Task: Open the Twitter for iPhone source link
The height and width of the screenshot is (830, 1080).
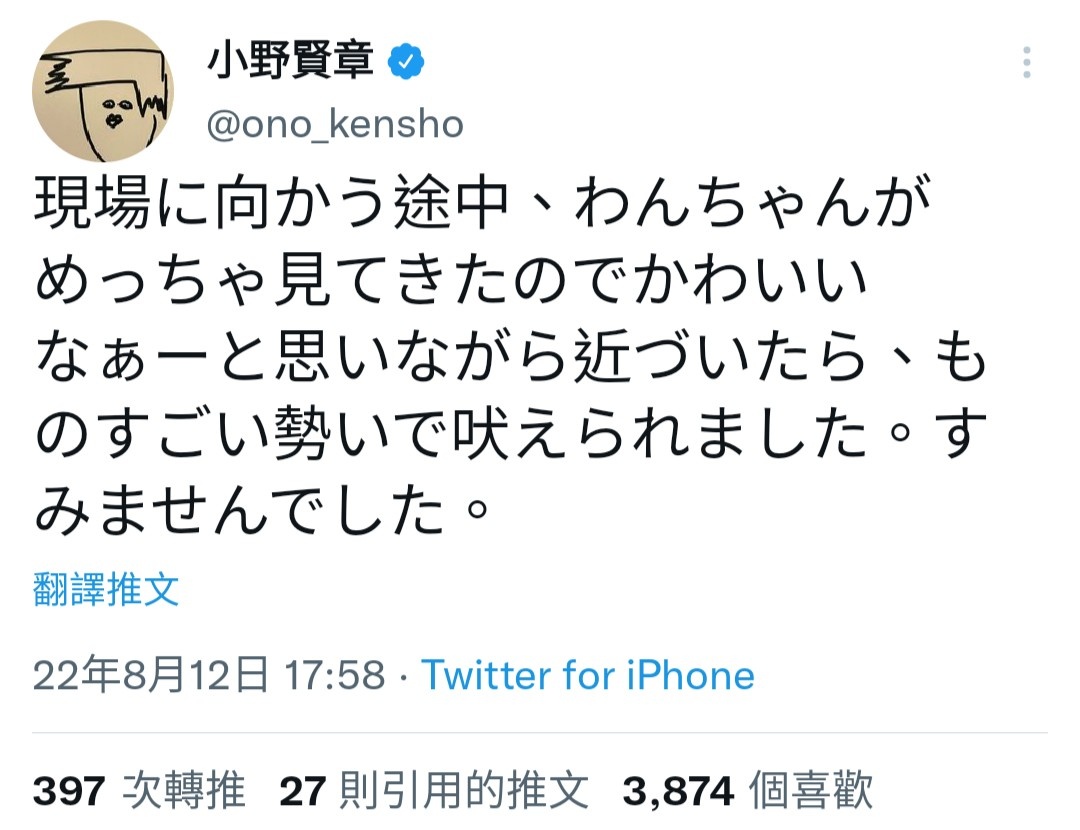Action: click(588, 675)
